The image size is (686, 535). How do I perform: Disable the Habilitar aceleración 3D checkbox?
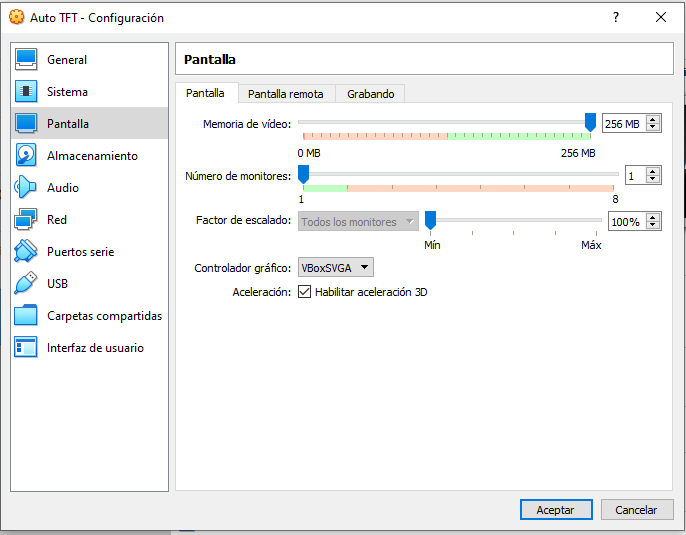pos(306,292)
